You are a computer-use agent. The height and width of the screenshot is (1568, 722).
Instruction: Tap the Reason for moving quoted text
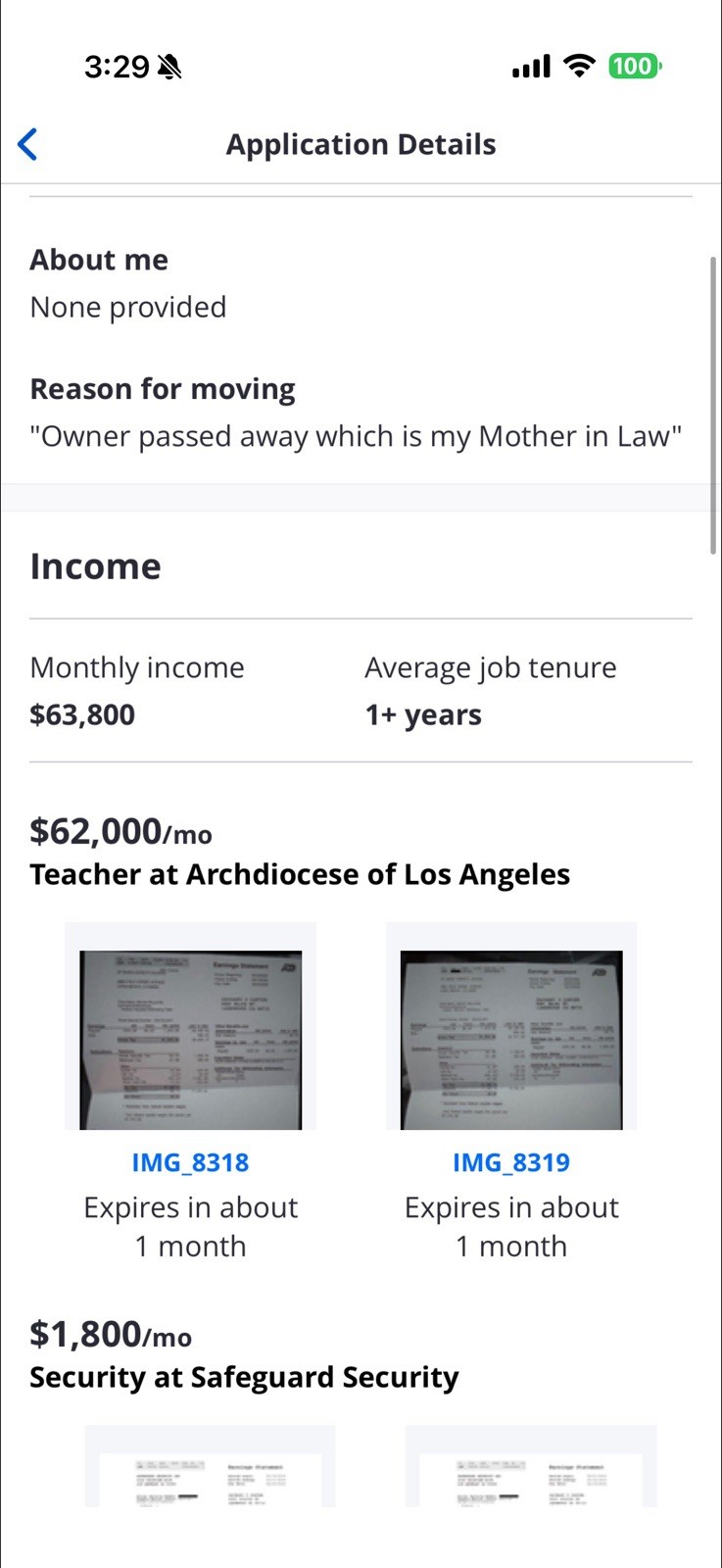point(356,436)
